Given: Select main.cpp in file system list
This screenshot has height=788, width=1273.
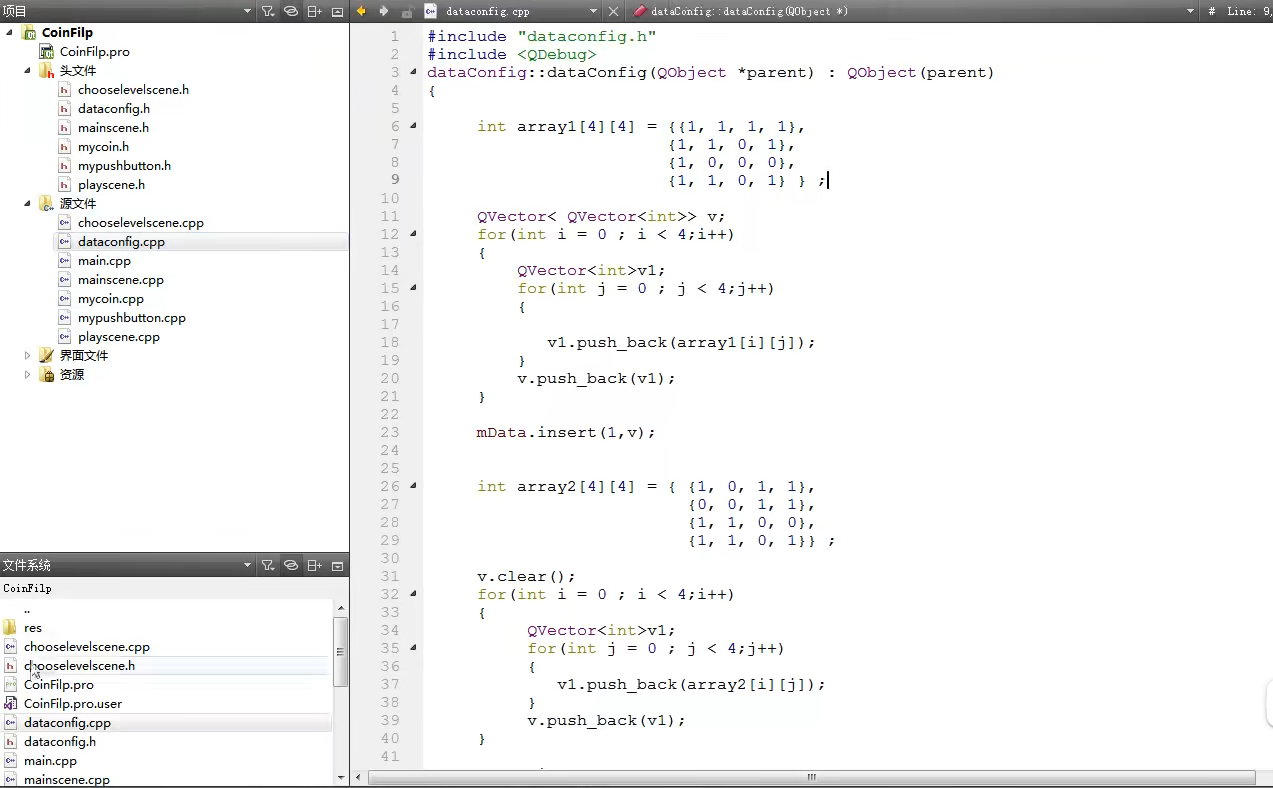Looking at the screenshot, I should click(x=50, y=761).
